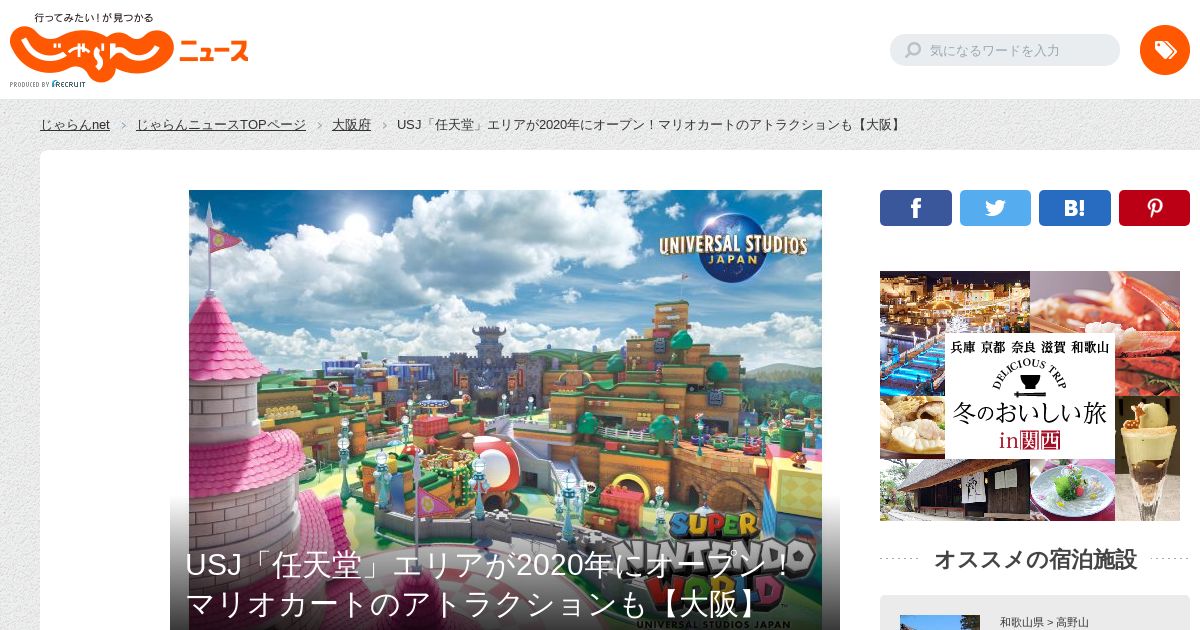Image resolution: width=1200 pixels, height=630 pixels.
Task: Open the 大阪府 breadcrumb link
Action: 351,125
